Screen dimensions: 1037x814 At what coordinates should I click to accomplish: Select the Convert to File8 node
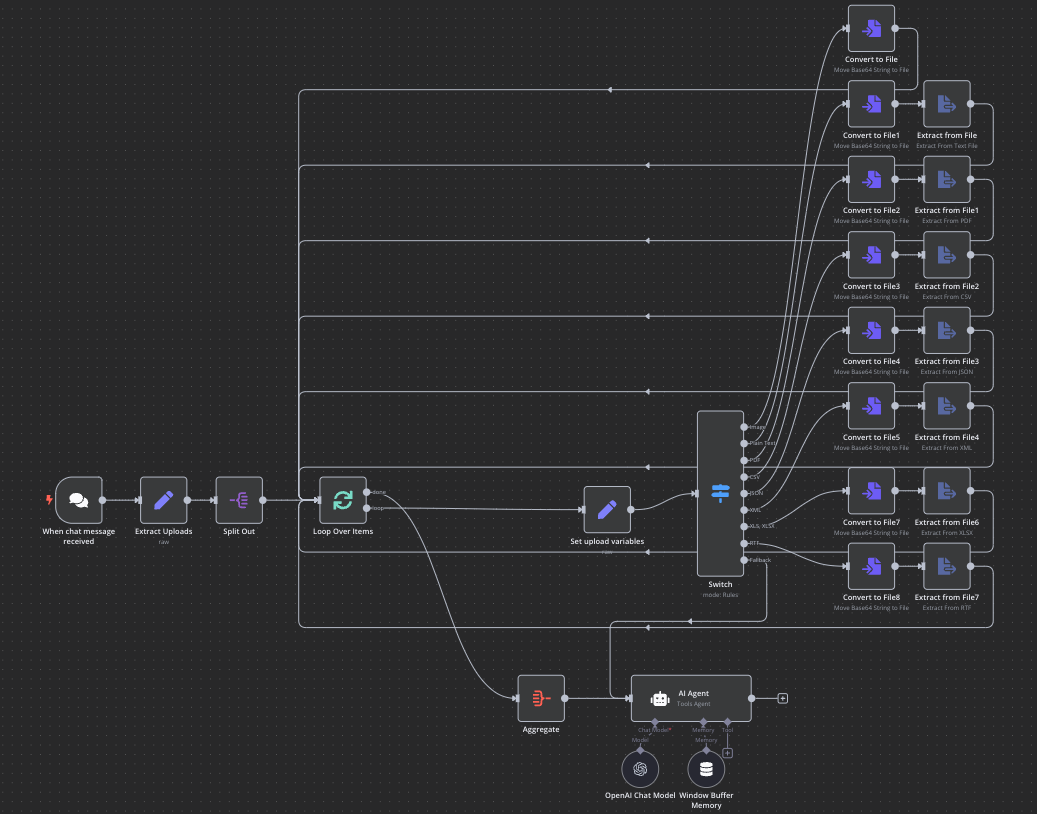click(x=872, y=566)
